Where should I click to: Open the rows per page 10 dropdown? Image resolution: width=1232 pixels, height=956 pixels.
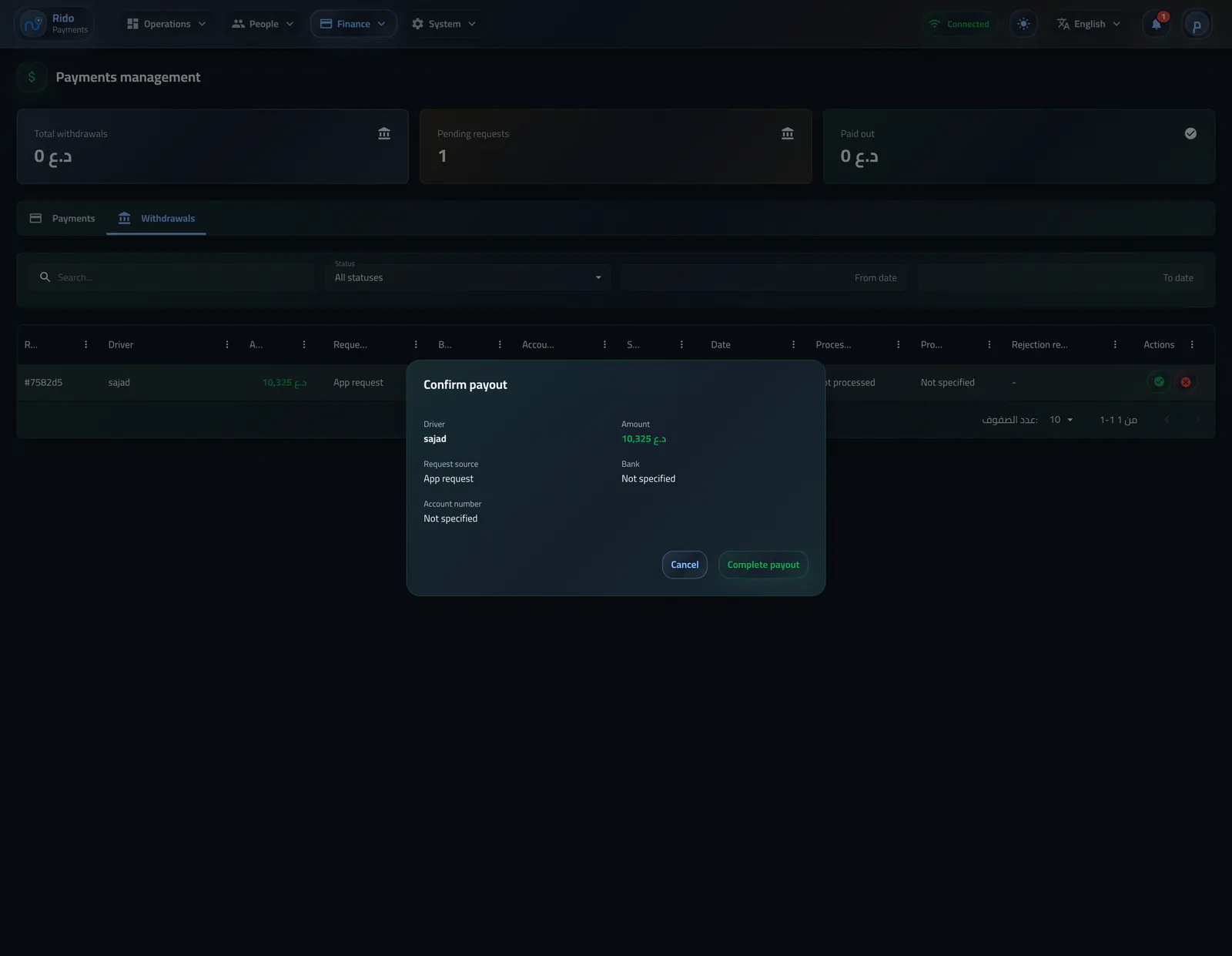point(1061,420)
